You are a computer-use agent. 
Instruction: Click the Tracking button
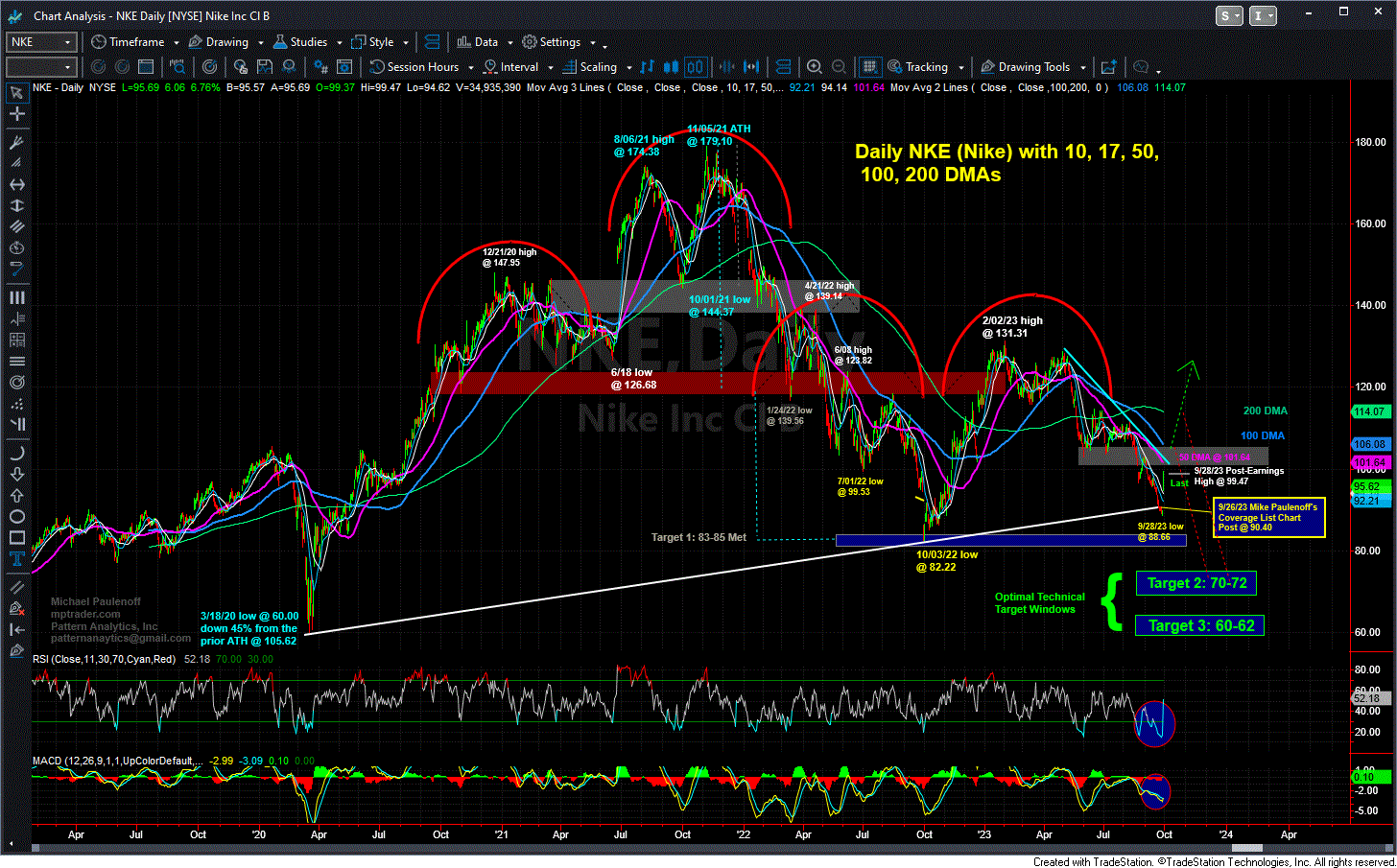(918, 67)
